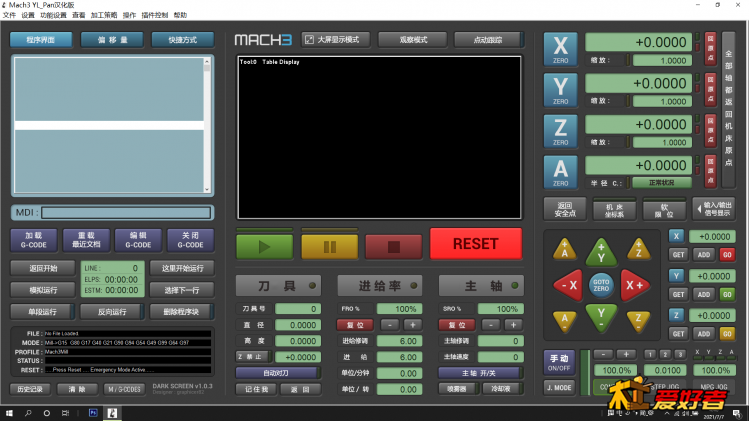
Task: Click red home button beside A DRO
Action: [x=710, y=172]
